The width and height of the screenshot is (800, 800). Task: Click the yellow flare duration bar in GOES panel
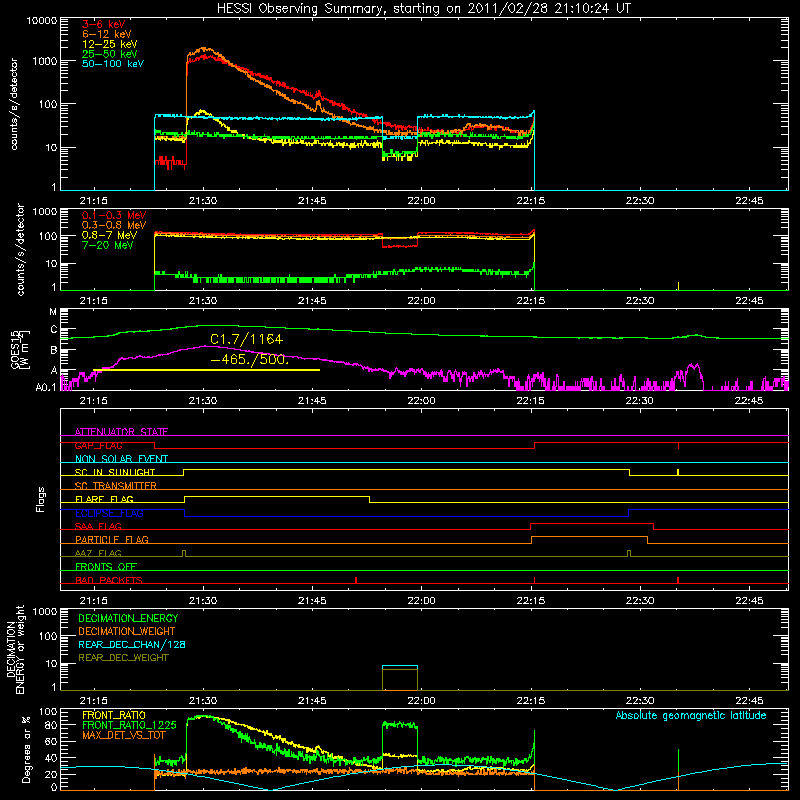coord(206,370)
